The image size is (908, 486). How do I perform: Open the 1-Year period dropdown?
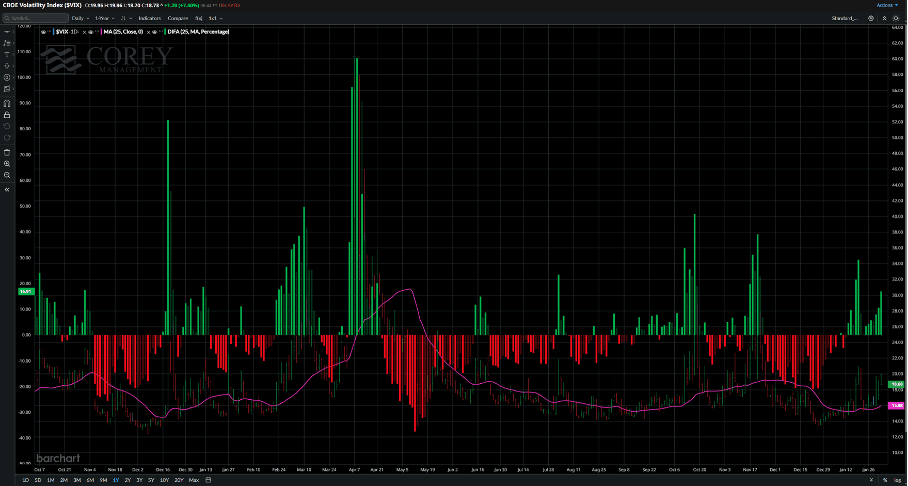coord(104,18)
